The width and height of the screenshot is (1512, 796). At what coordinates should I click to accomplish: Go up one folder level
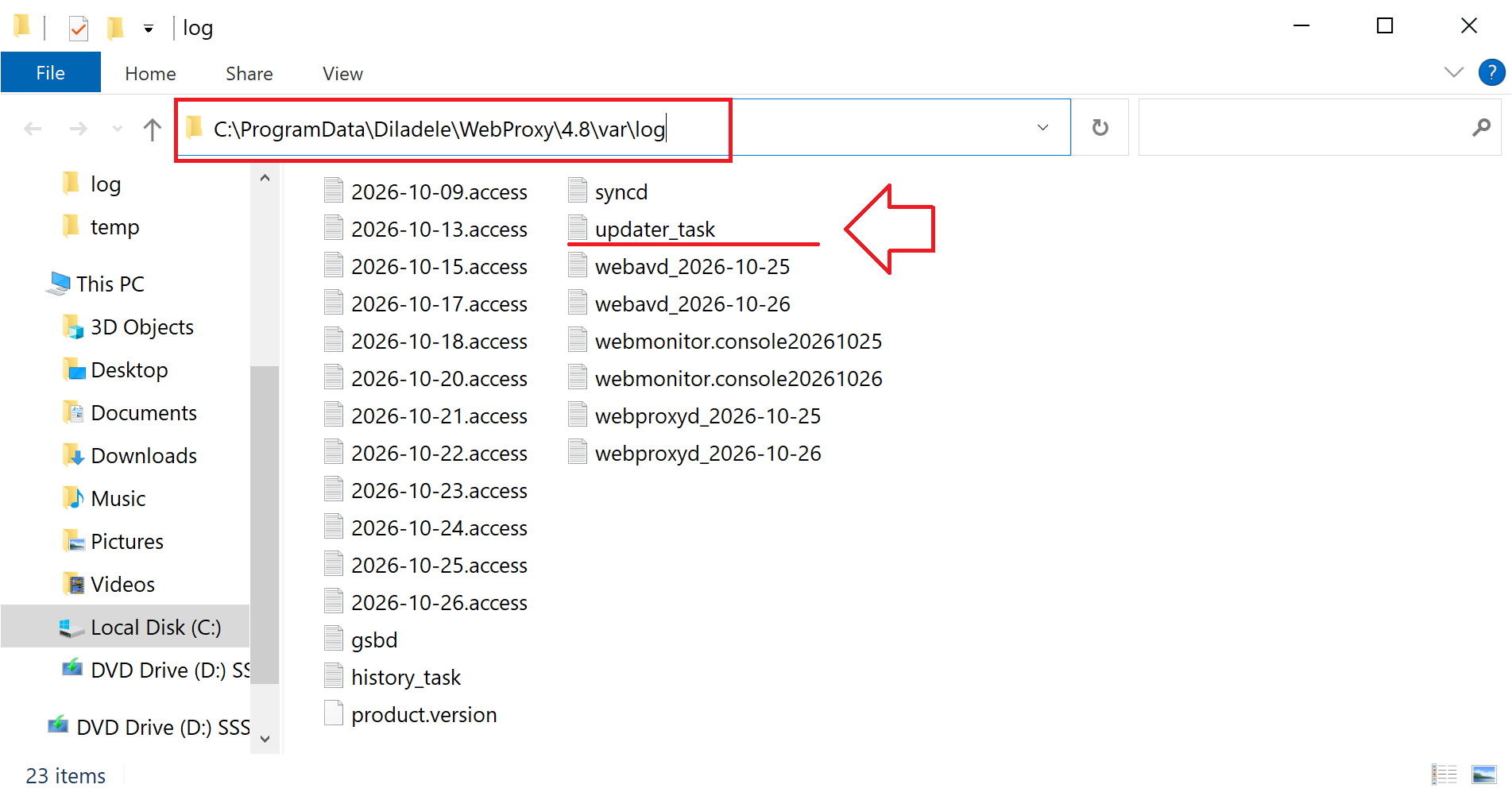[x=152, y=129]
